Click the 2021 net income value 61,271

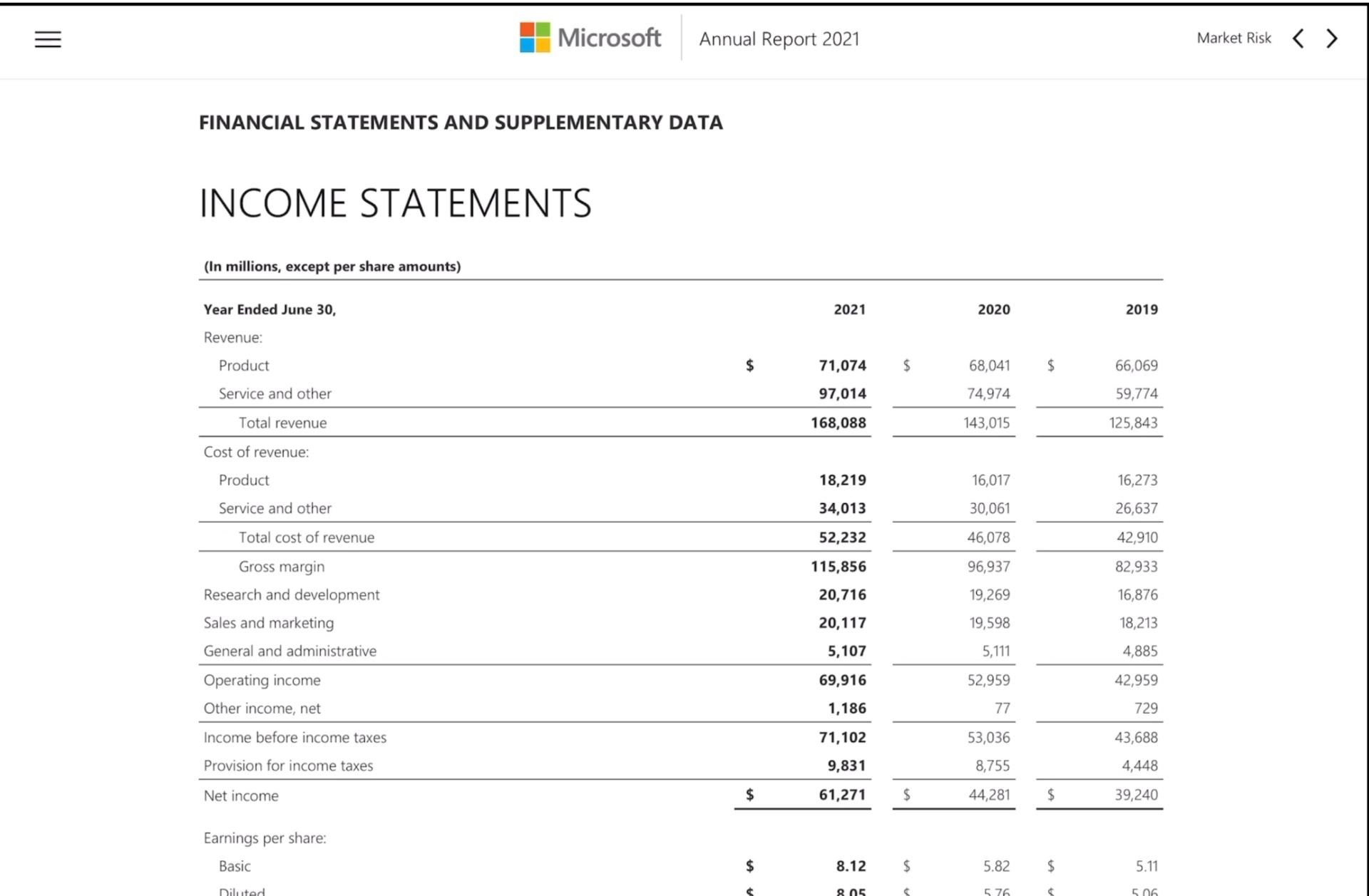coord(842,795)
